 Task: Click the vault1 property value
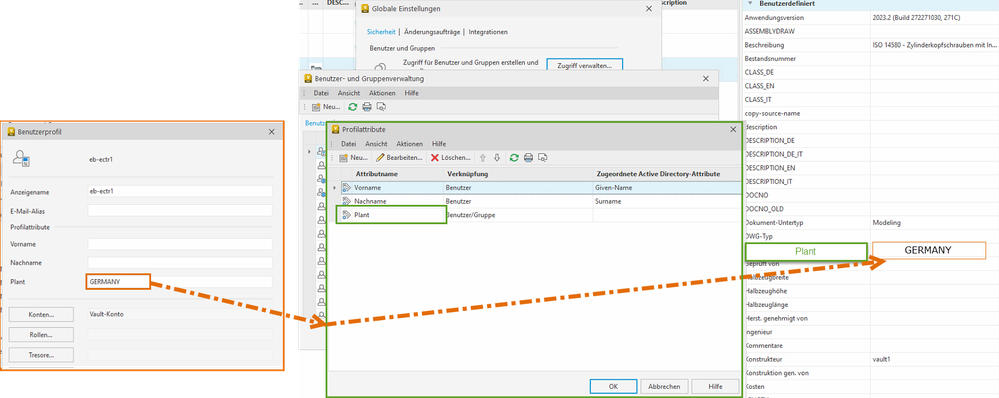[881, 359]
